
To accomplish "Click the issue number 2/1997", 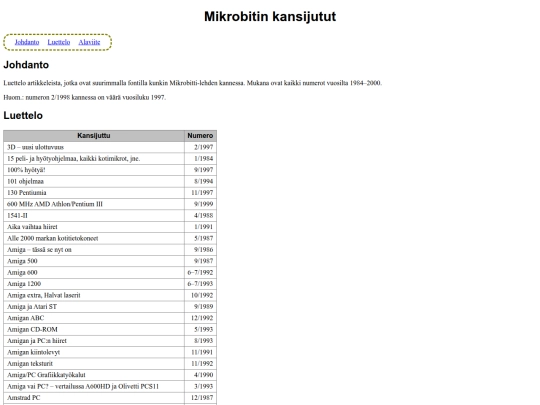I will pyautogui.click(x=203, y=147).
